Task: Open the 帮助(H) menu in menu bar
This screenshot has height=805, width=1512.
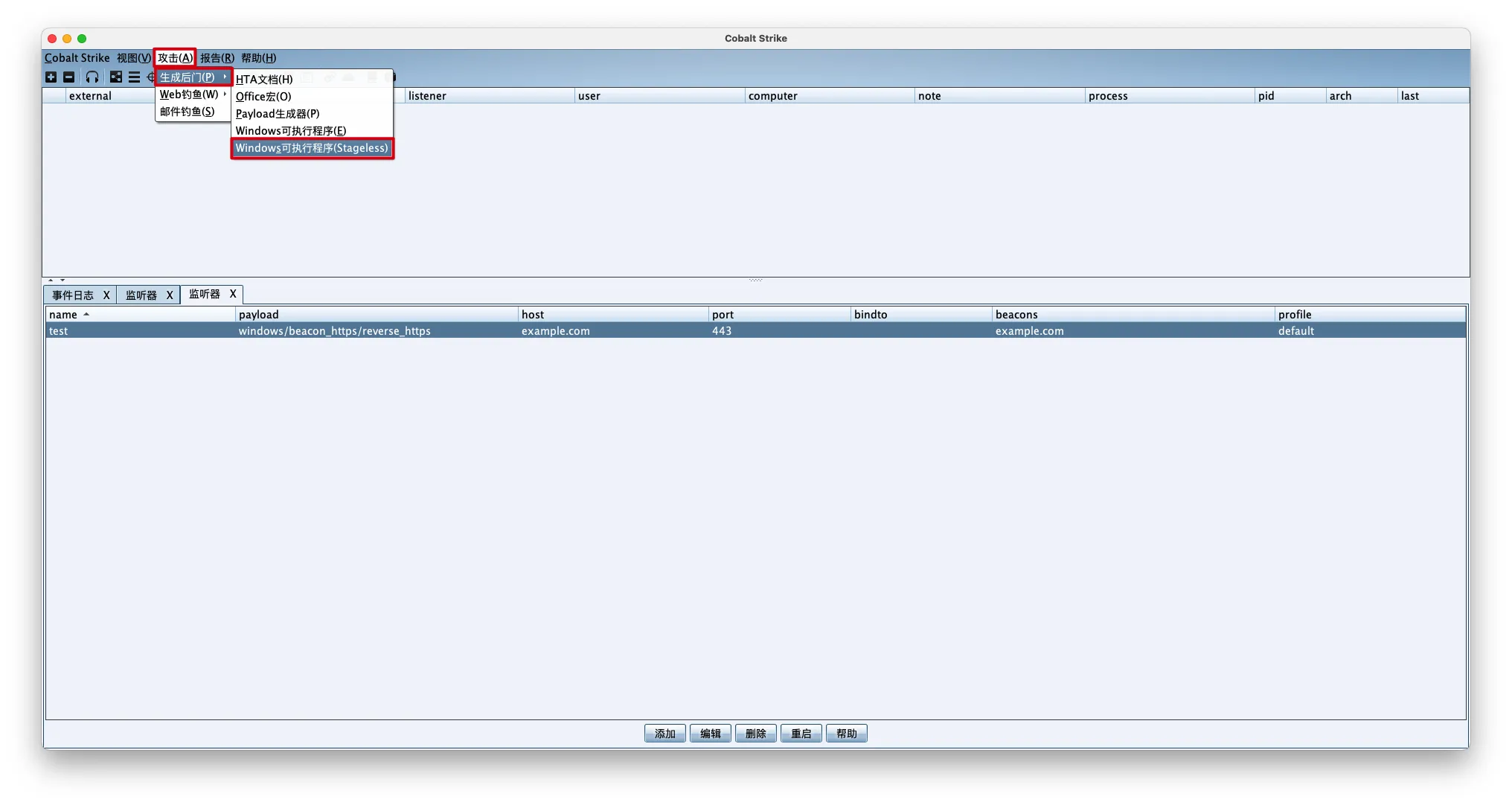Action: (259, 58)
